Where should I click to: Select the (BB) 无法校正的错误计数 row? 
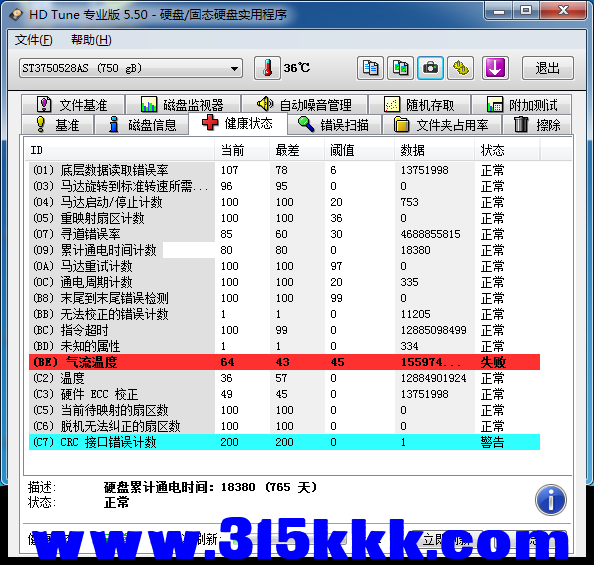tap(284, 314)
